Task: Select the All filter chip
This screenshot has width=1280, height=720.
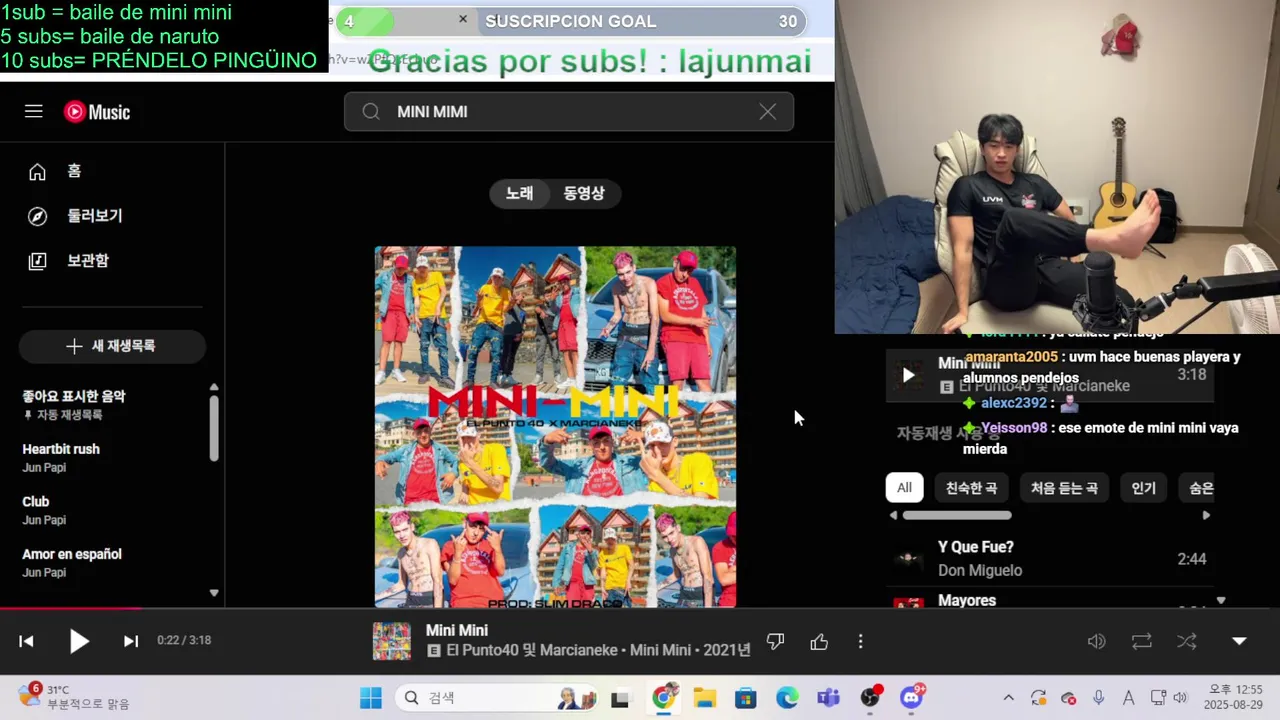Action: tap(904, 488)
